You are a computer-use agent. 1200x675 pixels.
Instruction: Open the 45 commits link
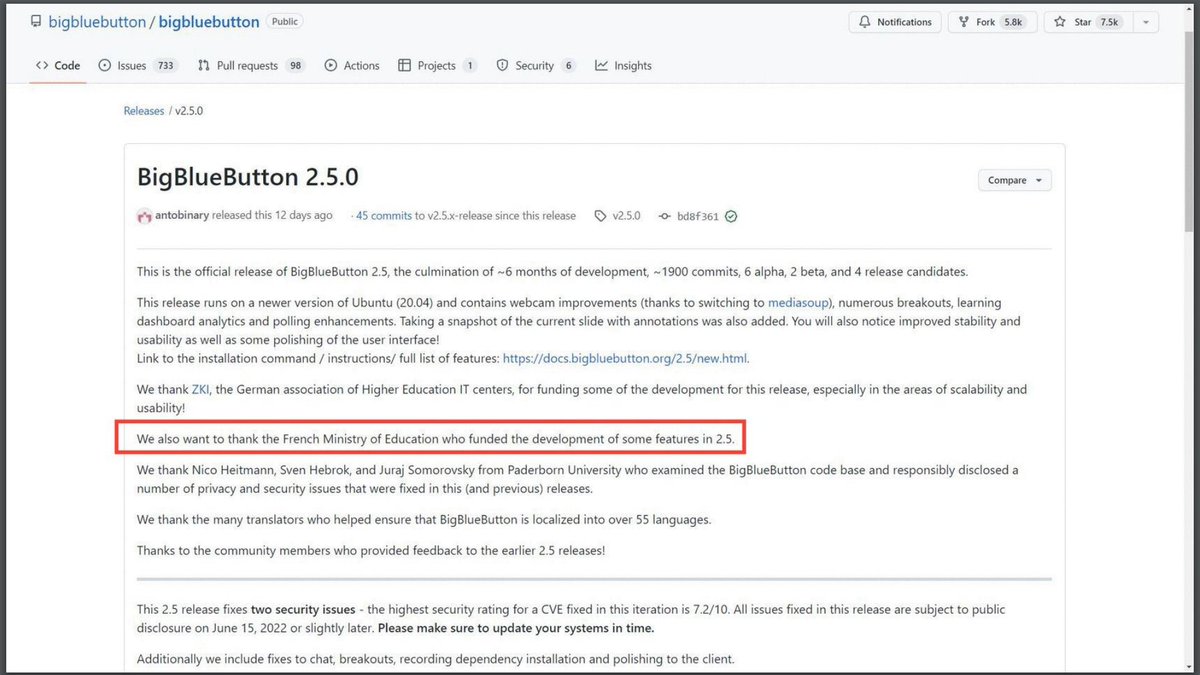pyautogui.click(x=384, y=216)
